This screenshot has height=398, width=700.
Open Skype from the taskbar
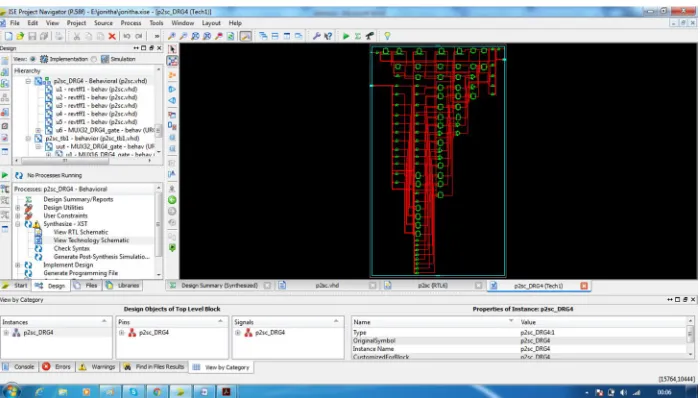133,392
